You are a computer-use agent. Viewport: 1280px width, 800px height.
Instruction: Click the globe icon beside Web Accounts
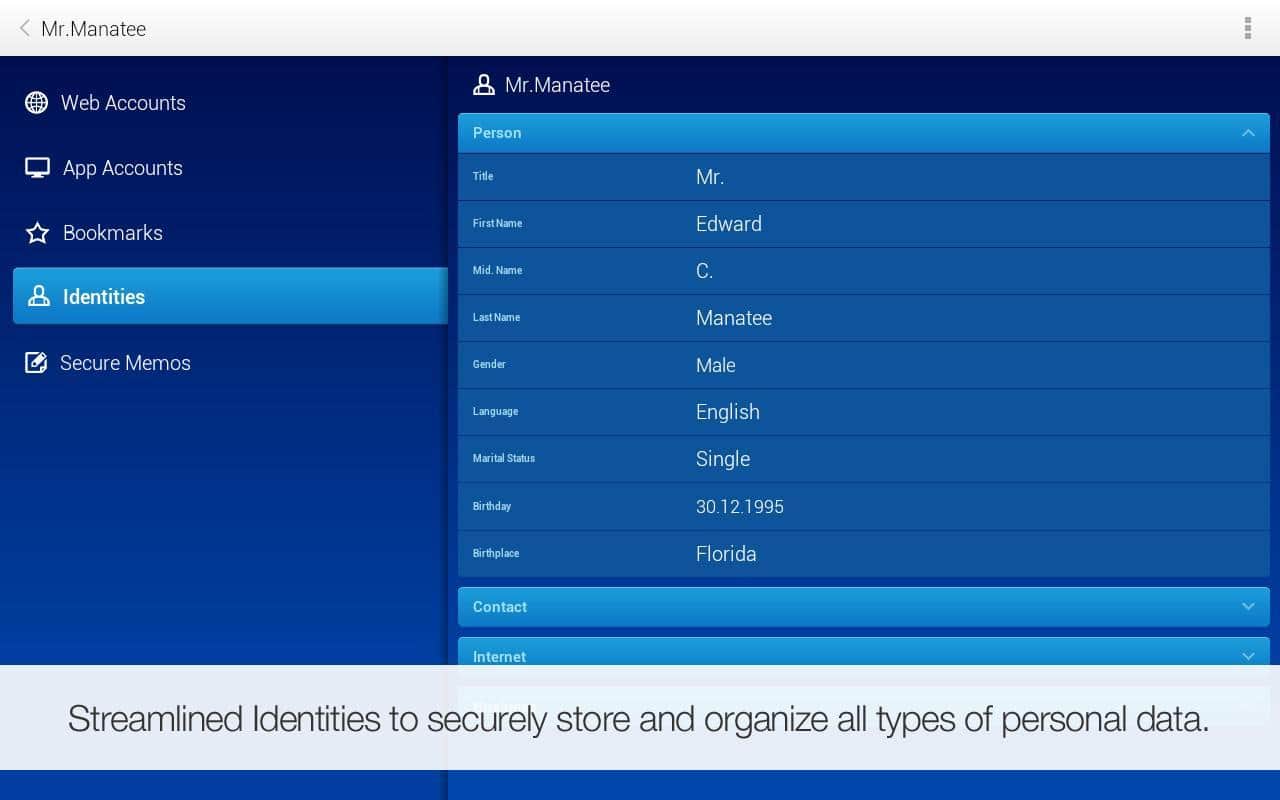coord(37,103)
